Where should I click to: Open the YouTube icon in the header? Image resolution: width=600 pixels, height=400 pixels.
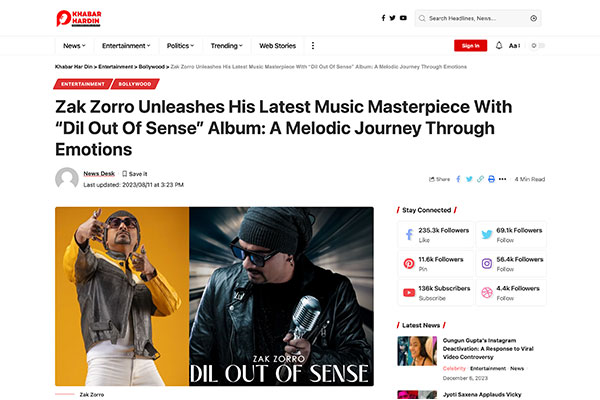tap(403, 18)
